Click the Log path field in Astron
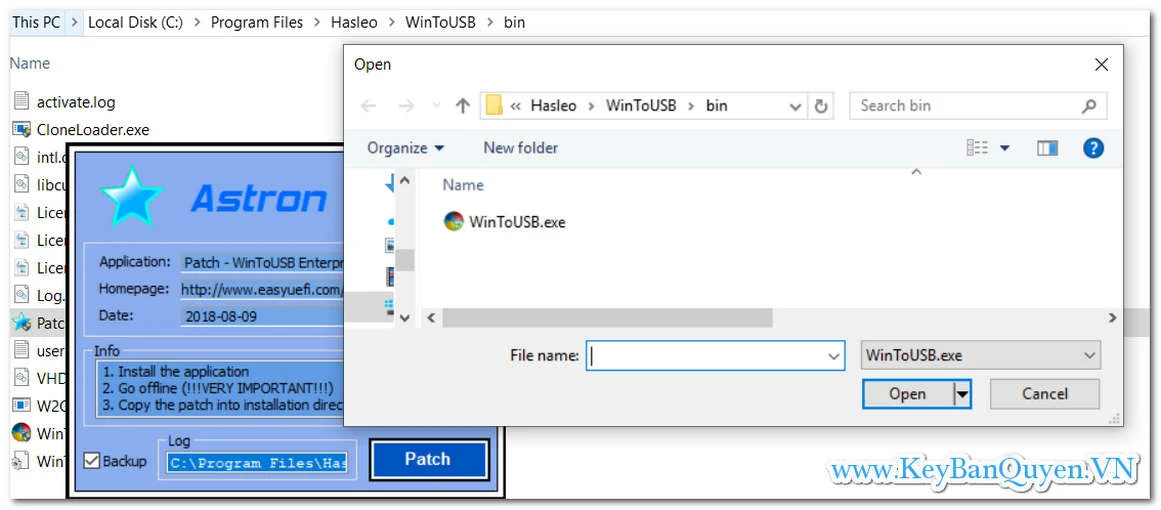 pos(256,463)
